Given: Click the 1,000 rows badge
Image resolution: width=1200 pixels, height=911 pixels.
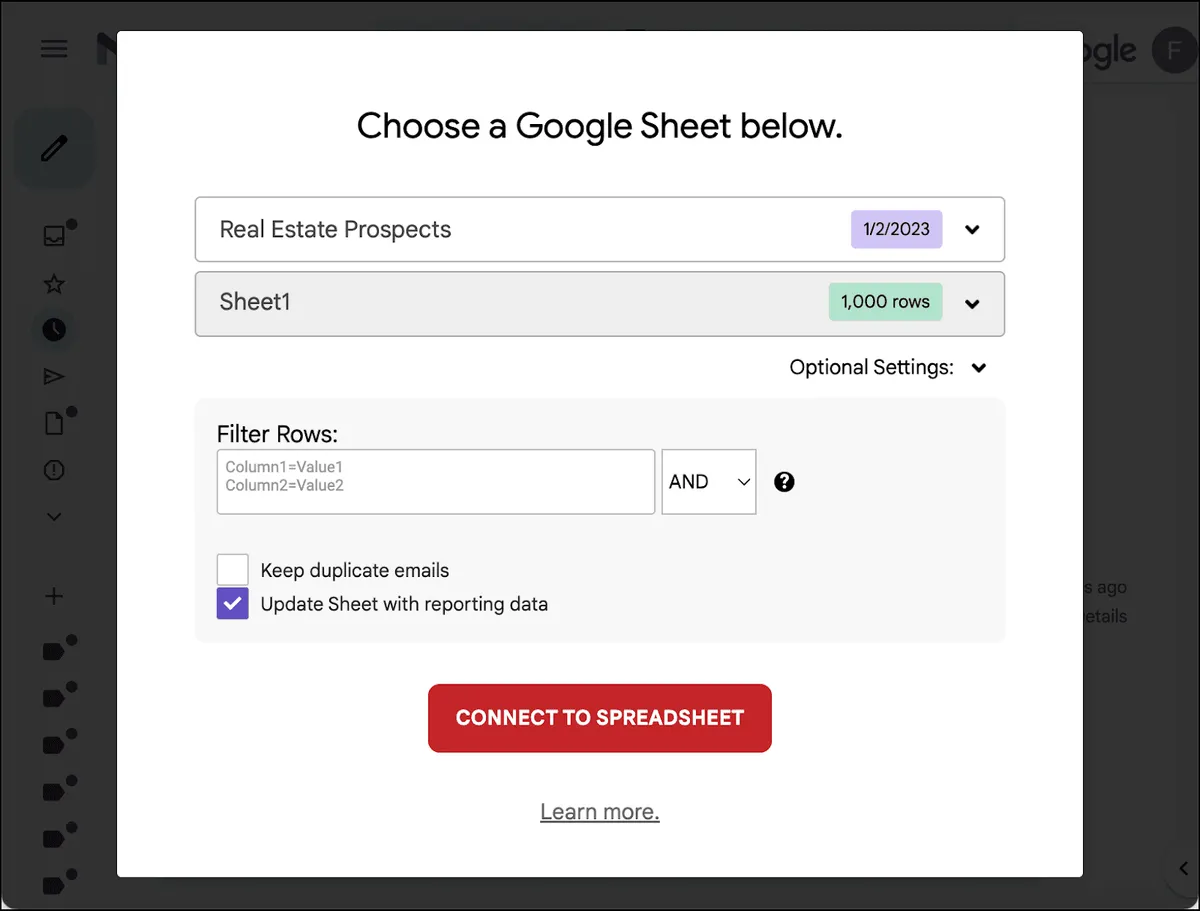Looking at the screenshot, I should click(x=885, y=302).
